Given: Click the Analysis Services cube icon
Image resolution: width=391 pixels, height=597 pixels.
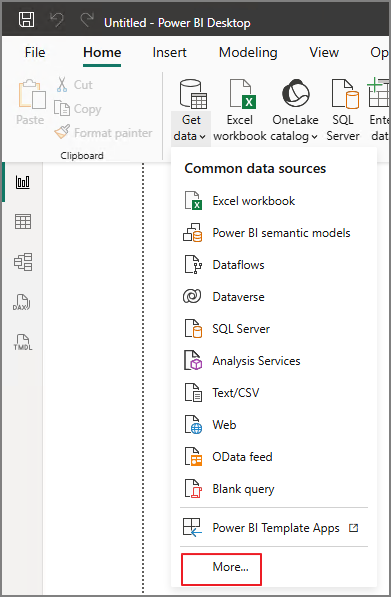Looking at the screenshot, I should click(193, 361).
